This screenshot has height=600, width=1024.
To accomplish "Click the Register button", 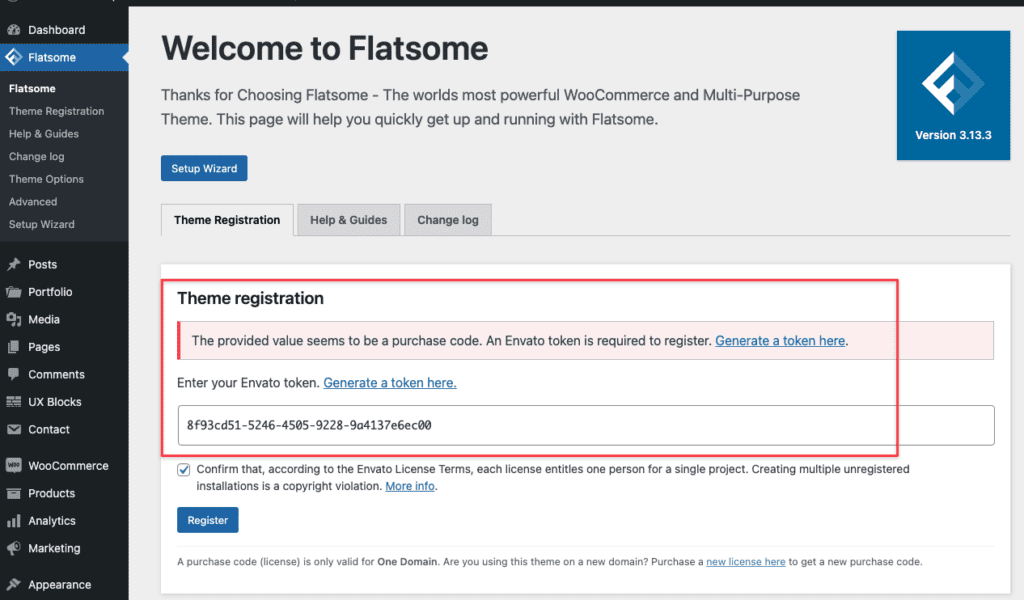I will (x=208, y=520).
